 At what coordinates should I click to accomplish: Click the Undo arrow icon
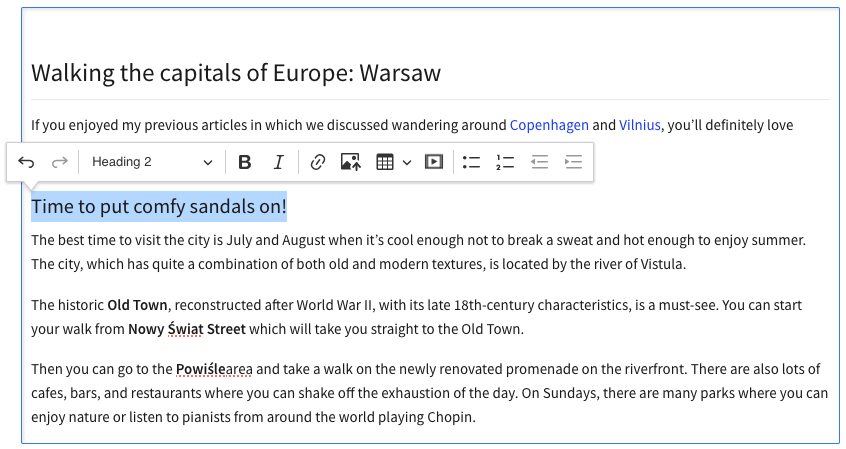click(27, 162)
